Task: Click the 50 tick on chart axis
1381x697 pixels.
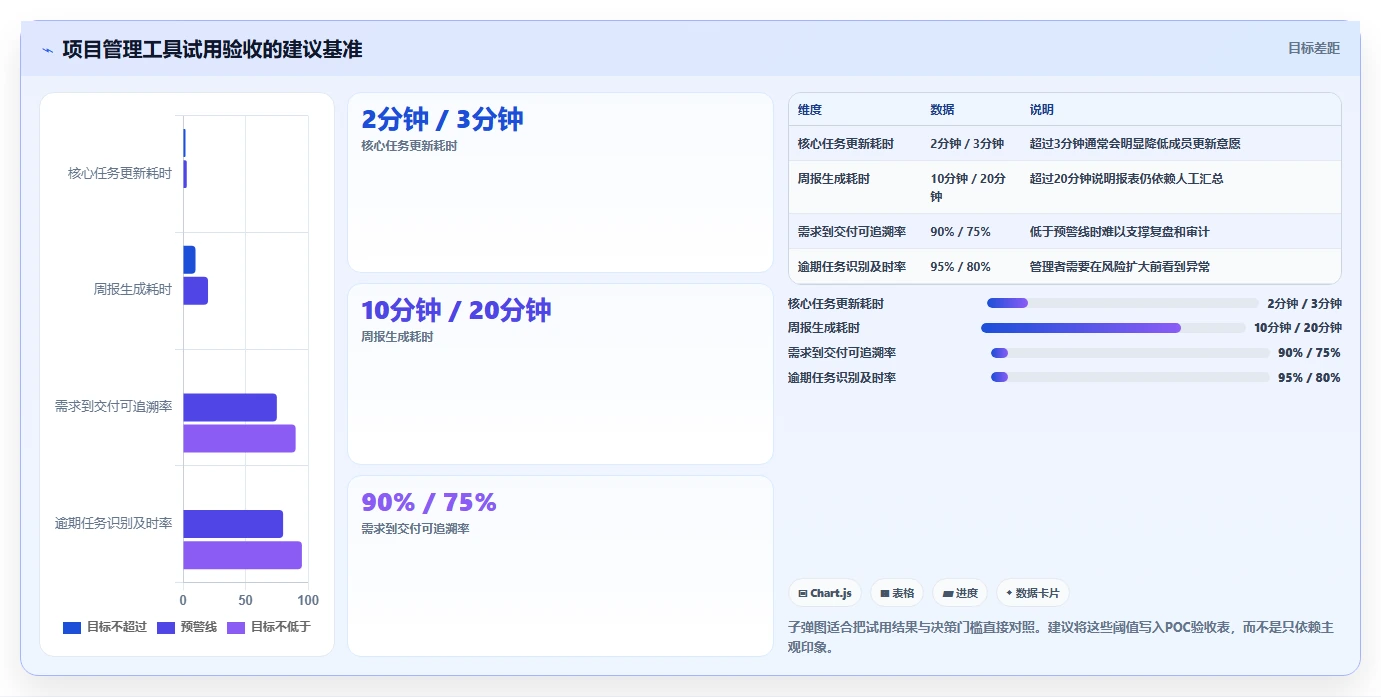Action: 245,601
